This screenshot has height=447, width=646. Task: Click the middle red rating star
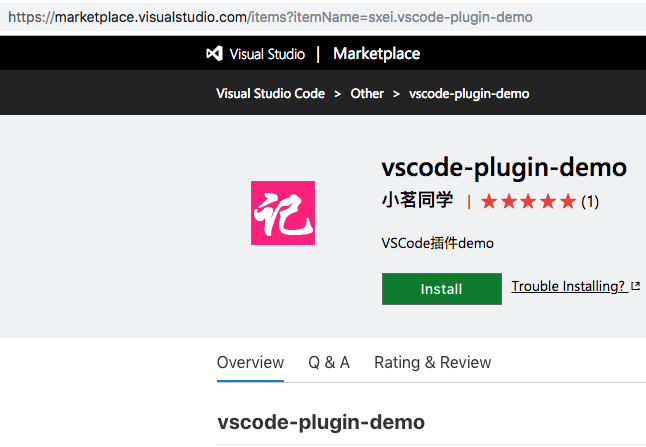528,201
